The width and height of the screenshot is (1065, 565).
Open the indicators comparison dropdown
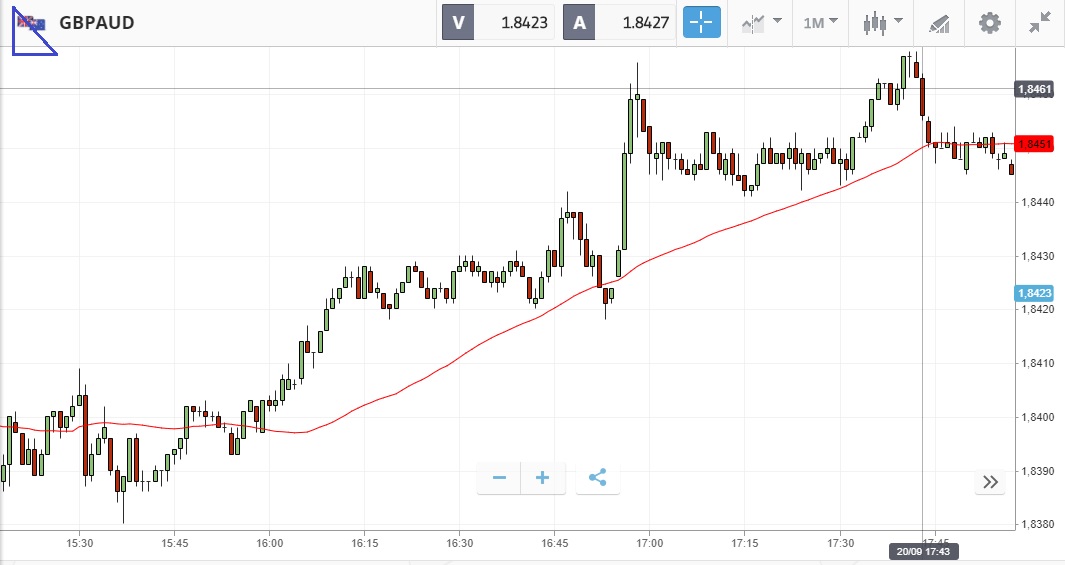762,22
